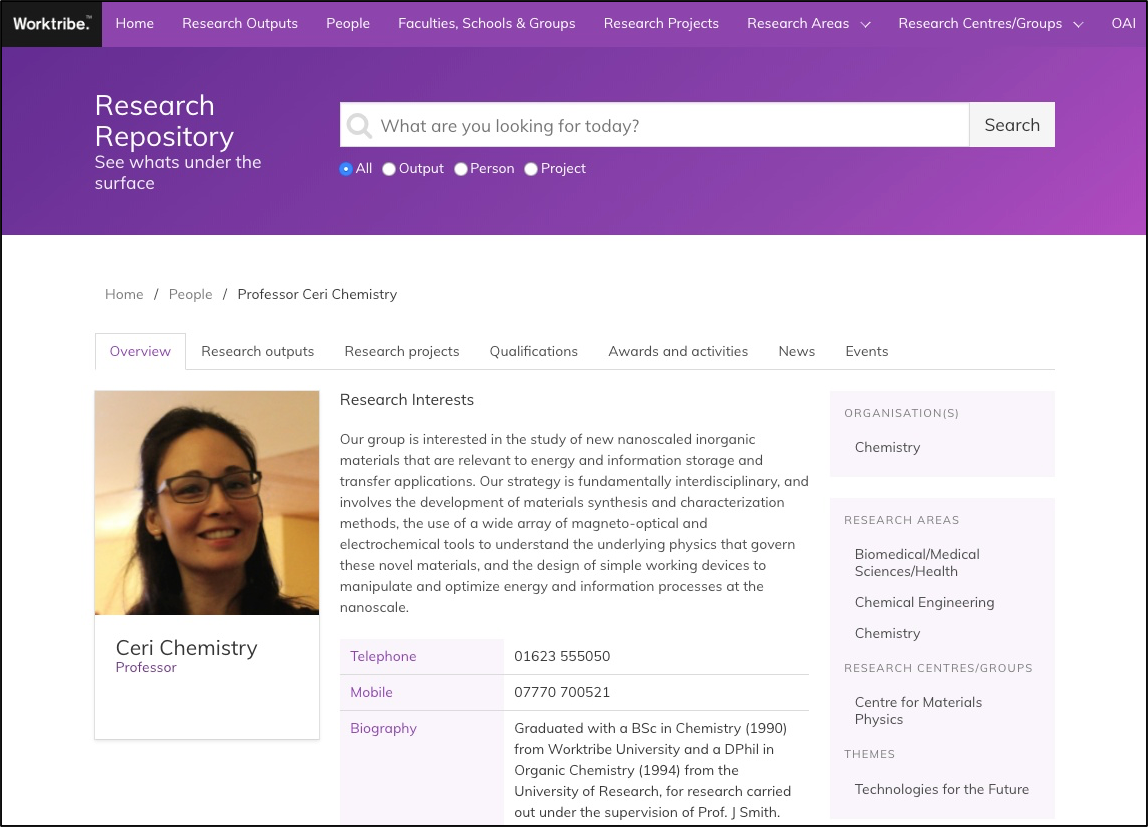Open Research Outputs in the top navigation

pos(240,23)
